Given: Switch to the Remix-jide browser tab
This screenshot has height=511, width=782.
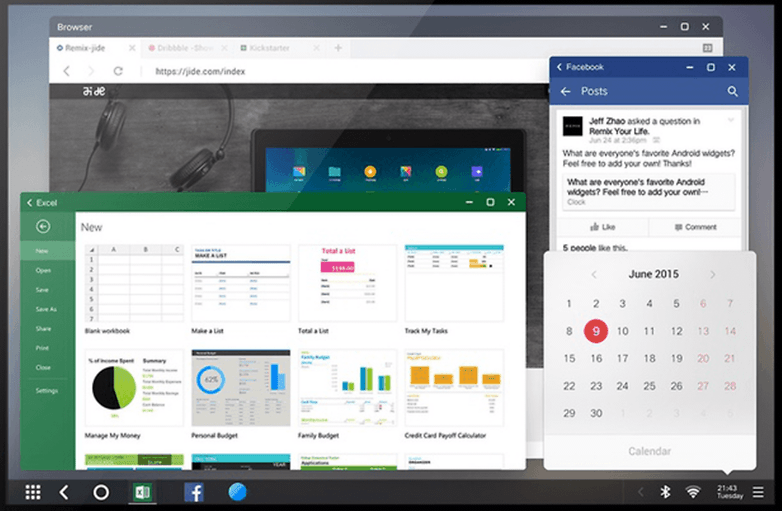Looking at the screenshot, I should coord(85,48).
